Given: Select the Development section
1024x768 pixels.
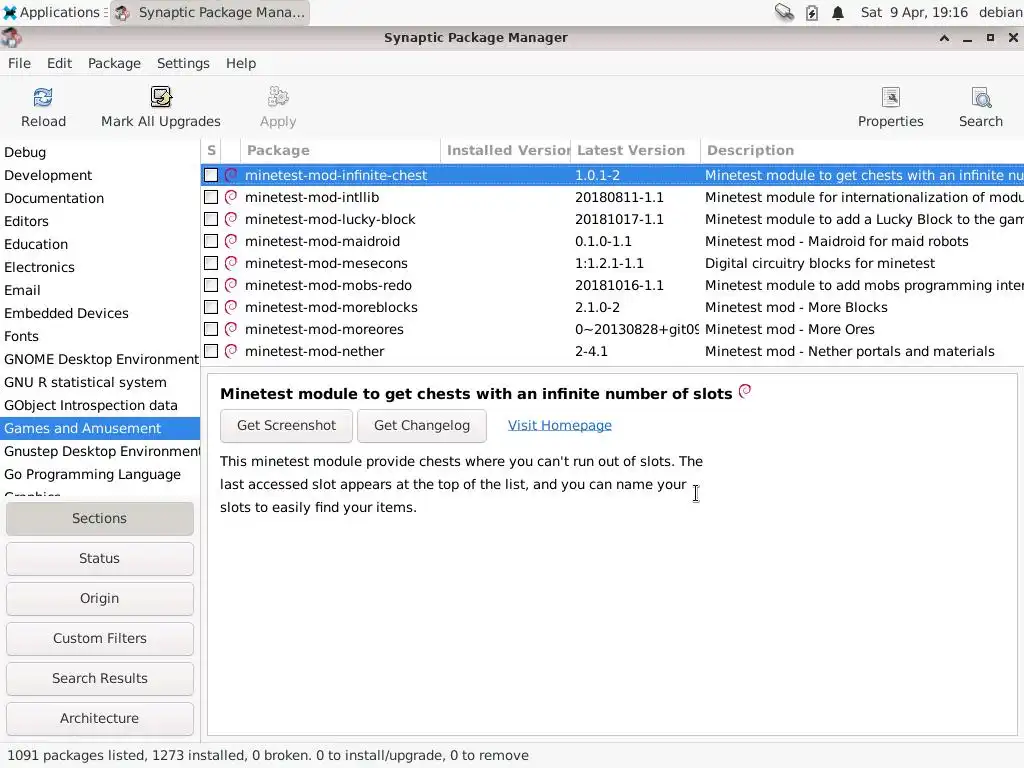Looking at the screenshot, I should 99,175.
